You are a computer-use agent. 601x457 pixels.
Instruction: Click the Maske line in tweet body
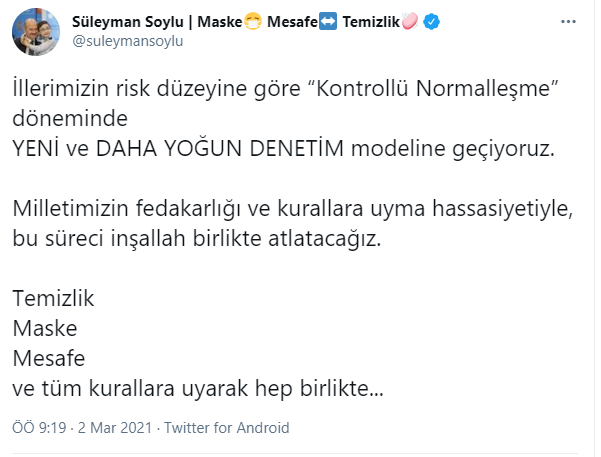point(45,329)
